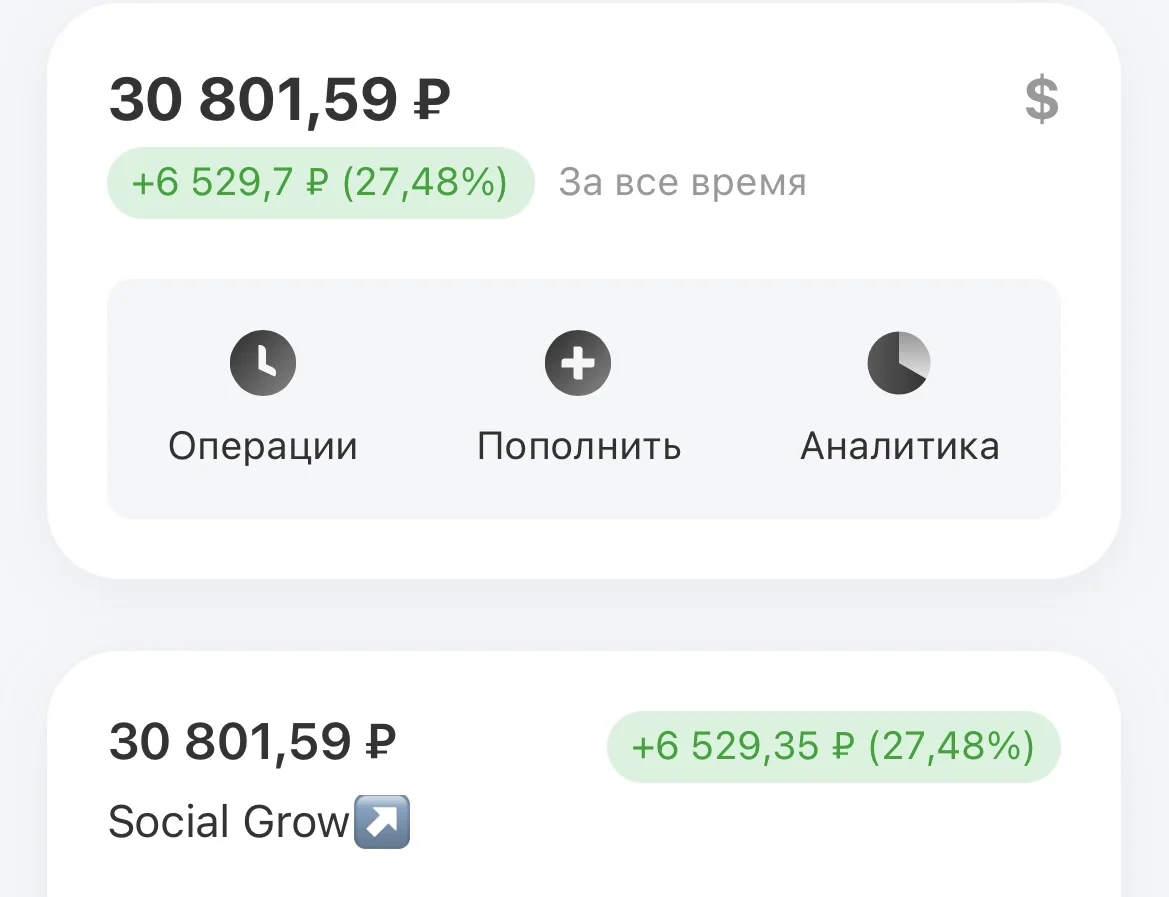Click the Аналитика label

[899, 447]
